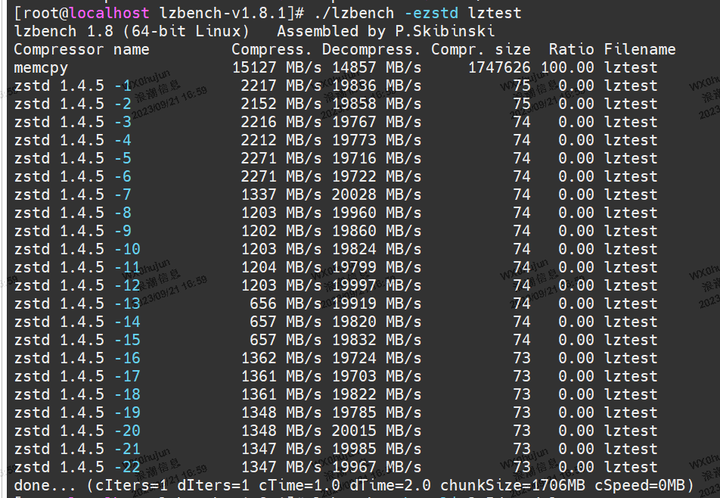Image resolution: width=720 pixels, height=498 pixels.
Task: Click 'zstd 1.4.5 -1' row name
Action: (73, 86)
